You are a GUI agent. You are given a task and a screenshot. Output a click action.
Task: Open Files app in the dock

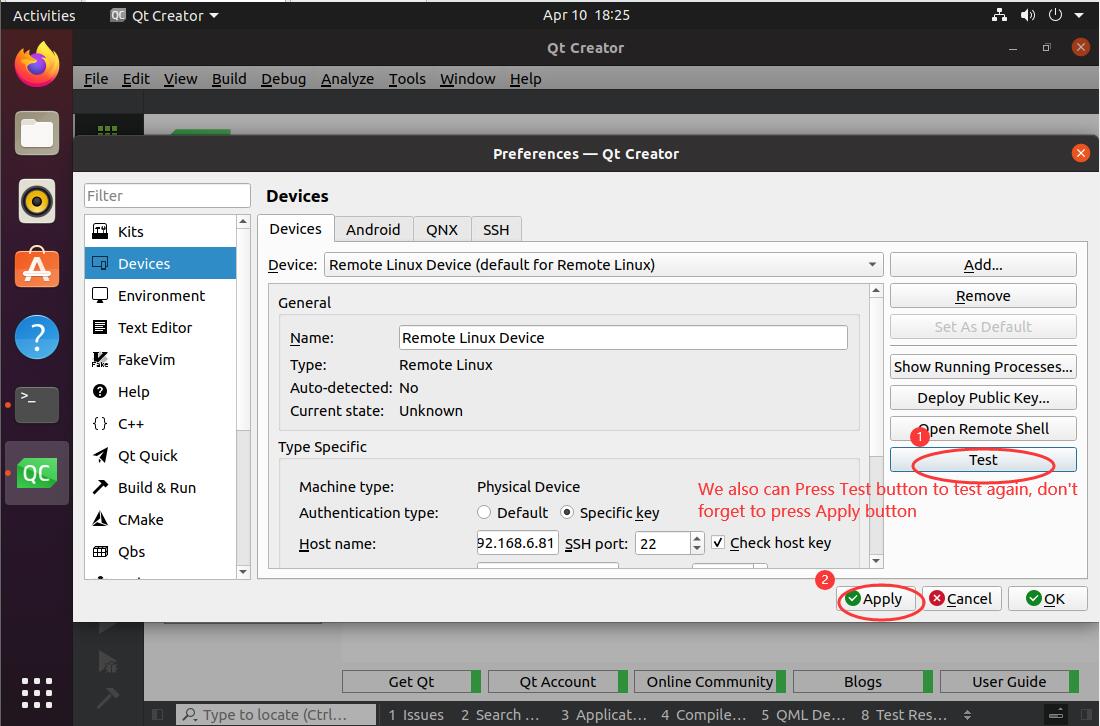pyautogui.click(x=36, y=133)
